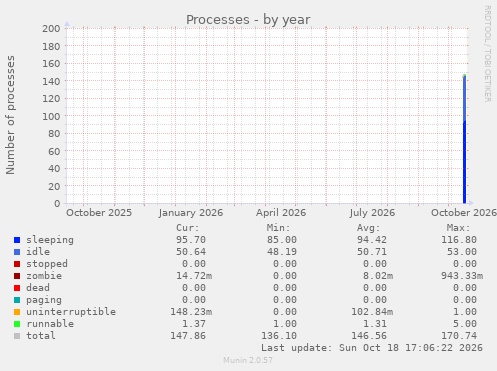Viewport: 497px width, 371px height.
Task: Click the 'uninterruptible' legend label
Action: pos(71,312)
